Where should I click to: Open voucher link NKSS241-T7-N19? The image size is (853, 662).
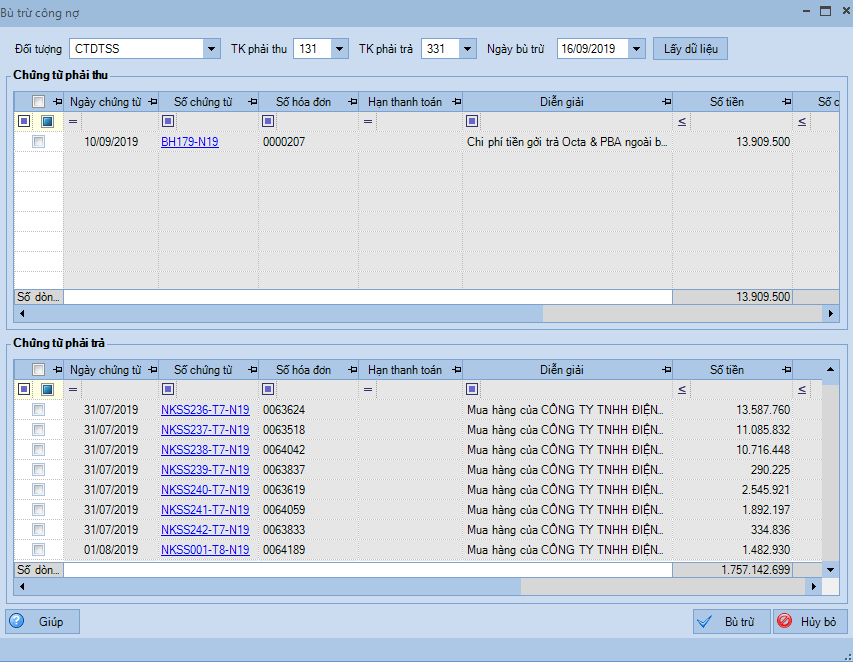(205, 510)
